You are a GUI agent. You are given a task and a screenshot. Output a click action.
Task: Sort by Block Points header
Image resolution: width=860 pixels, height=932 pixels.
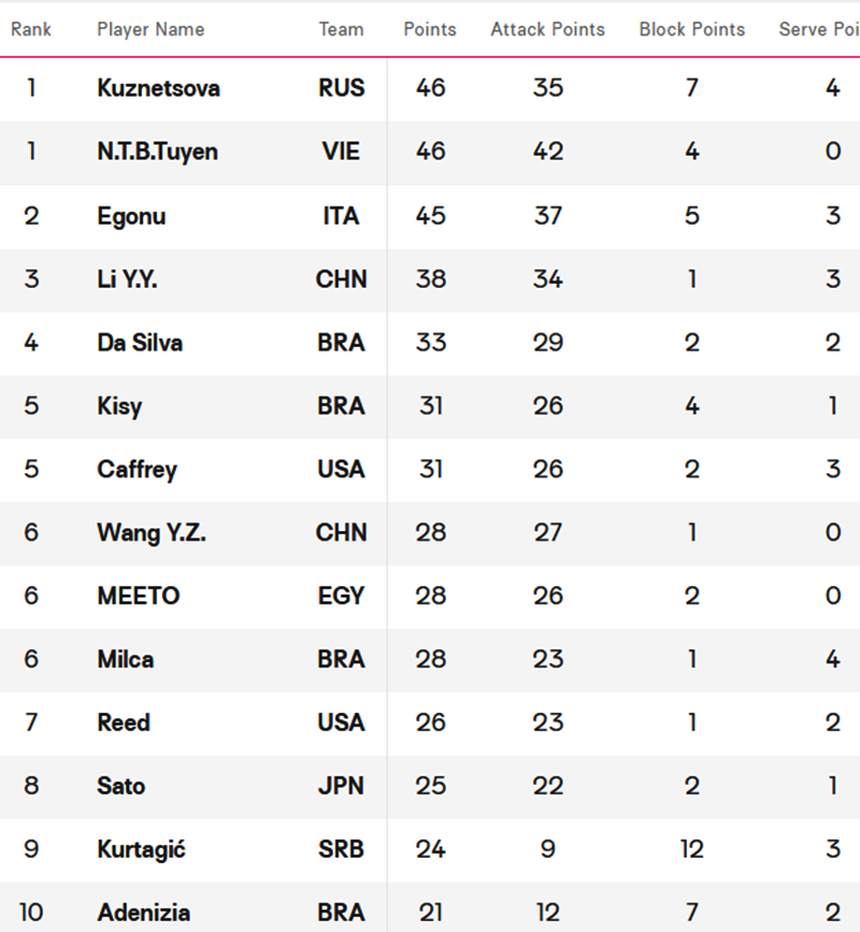[692, 30]
